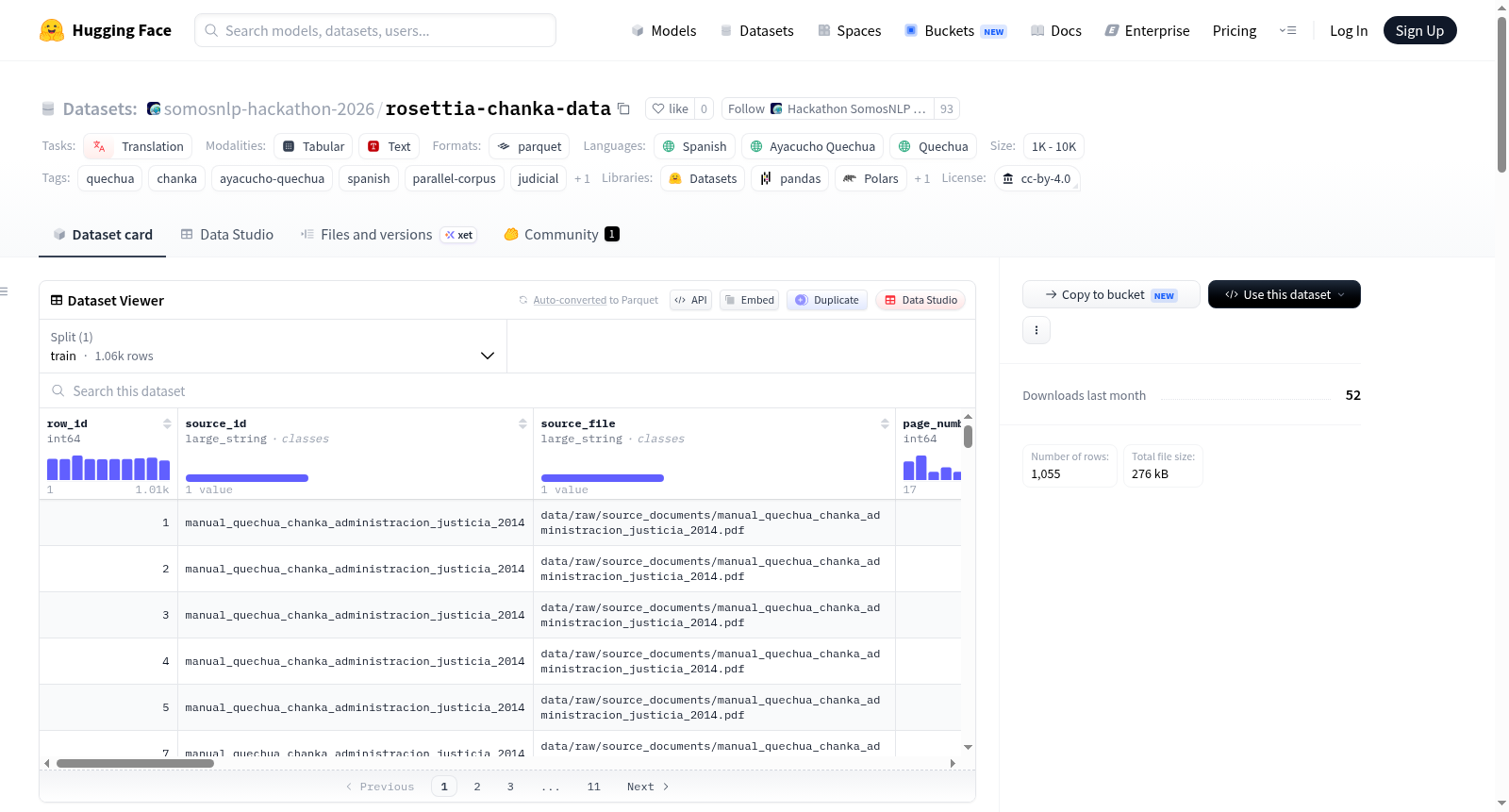
Task: Click the Sign Up button
Action: [1419, 30]
